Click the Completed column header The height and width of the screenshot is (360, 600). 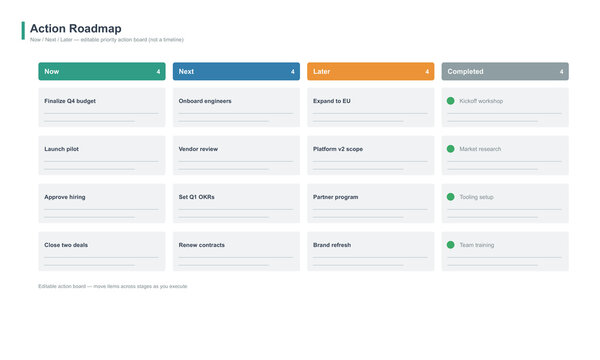pyautogui.click(x=505, y=72)
